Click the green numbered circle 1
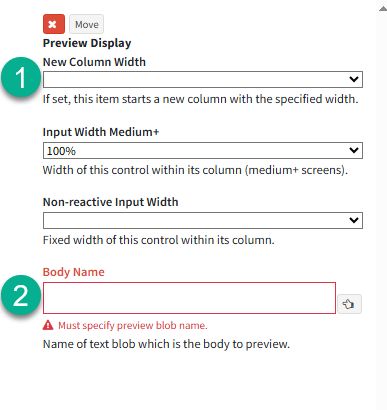Image resolution: width=387 pixels, height=410 pixels. coord(21,77)
